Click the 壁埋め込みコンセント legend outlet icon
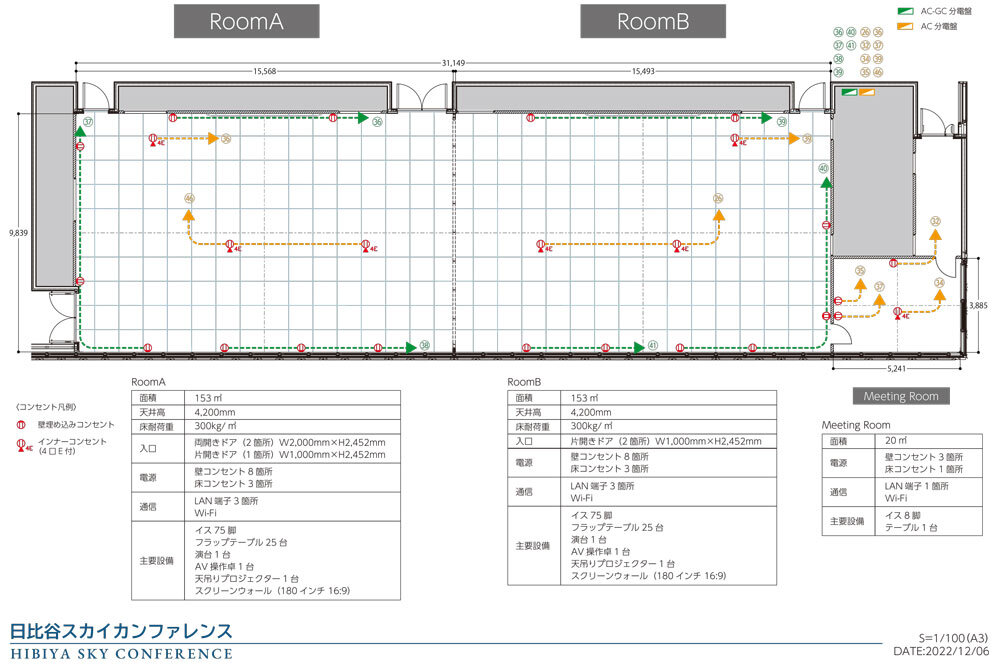Screen dimensions: 1000x666 point(21,425)
